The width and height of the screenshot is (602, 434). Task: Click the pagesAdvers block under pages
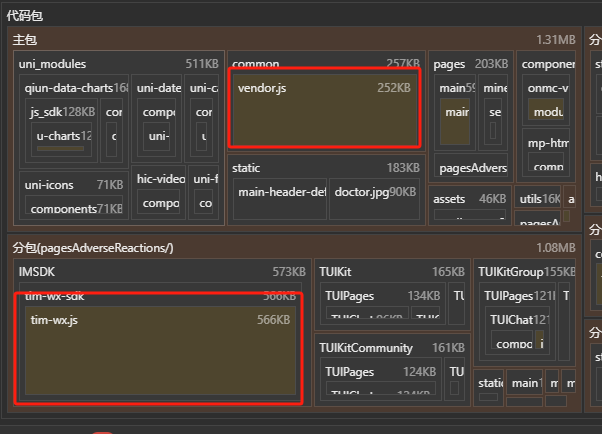click(x=472, y=168)
